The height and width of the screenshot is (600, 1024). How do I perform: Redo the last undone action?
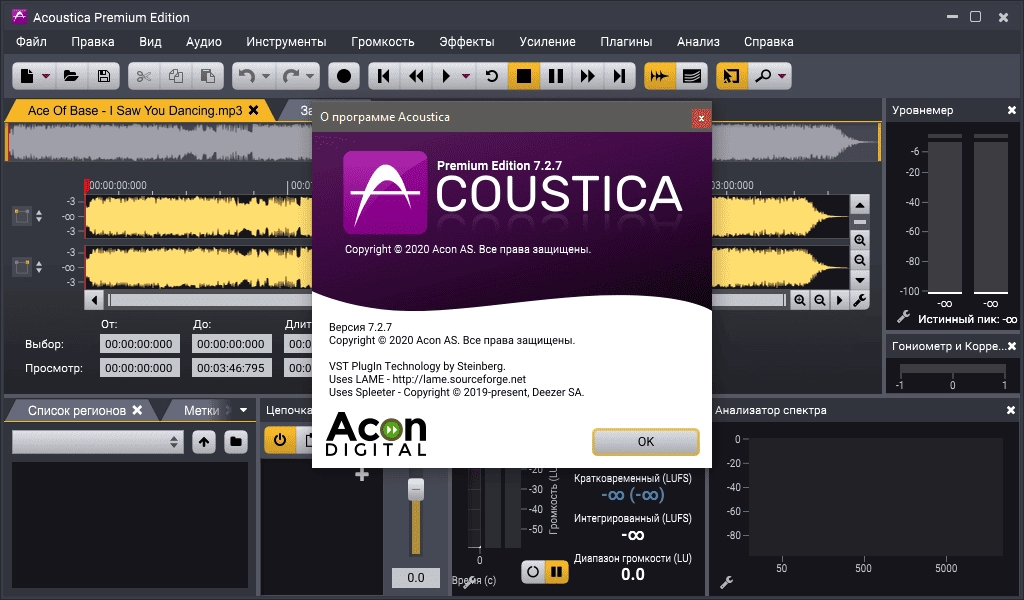click(x=291, y=76)
